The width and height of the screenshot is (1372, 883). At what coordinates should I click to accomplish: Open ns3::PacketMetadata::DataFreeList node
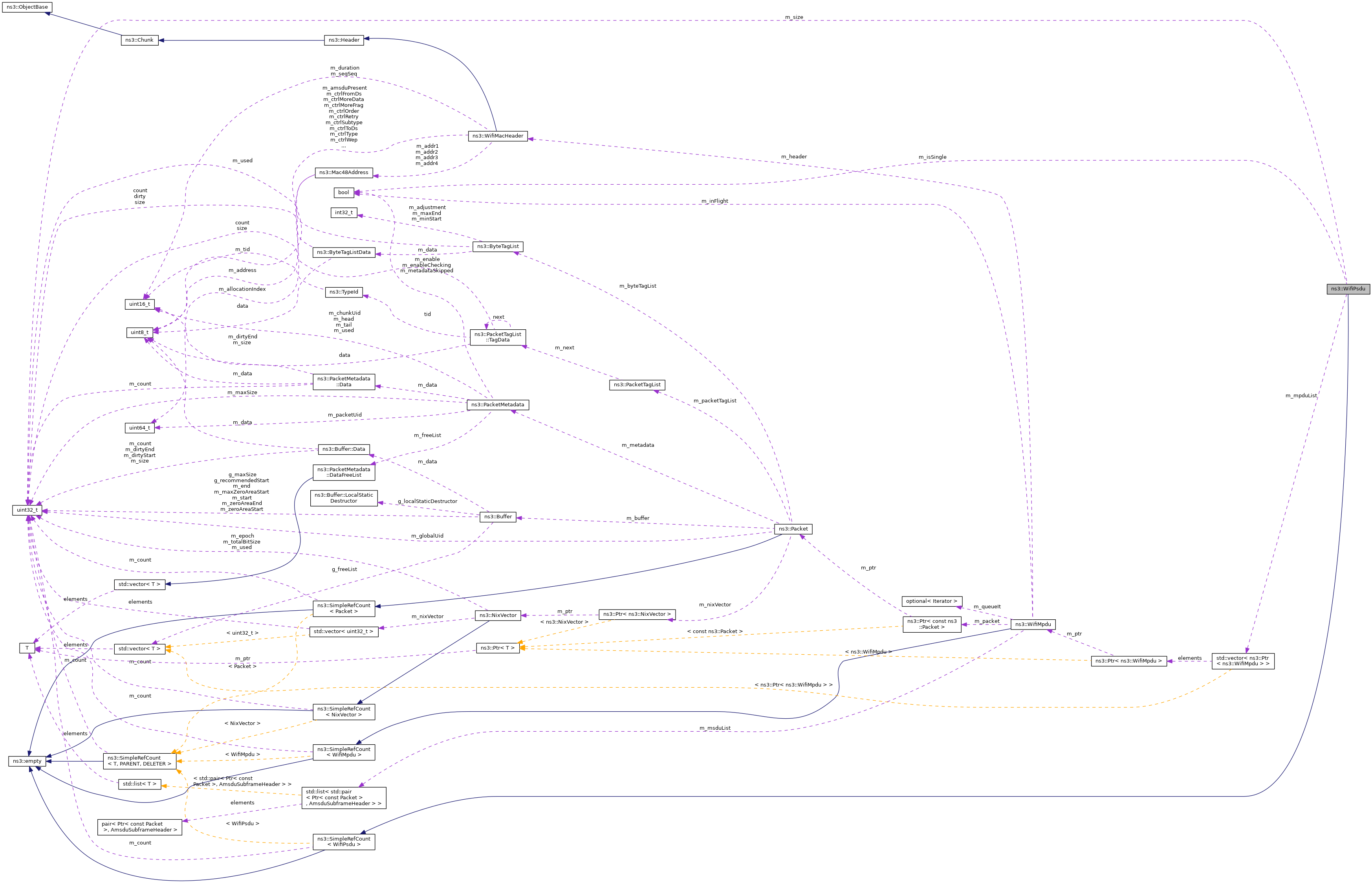coord(344,472)
